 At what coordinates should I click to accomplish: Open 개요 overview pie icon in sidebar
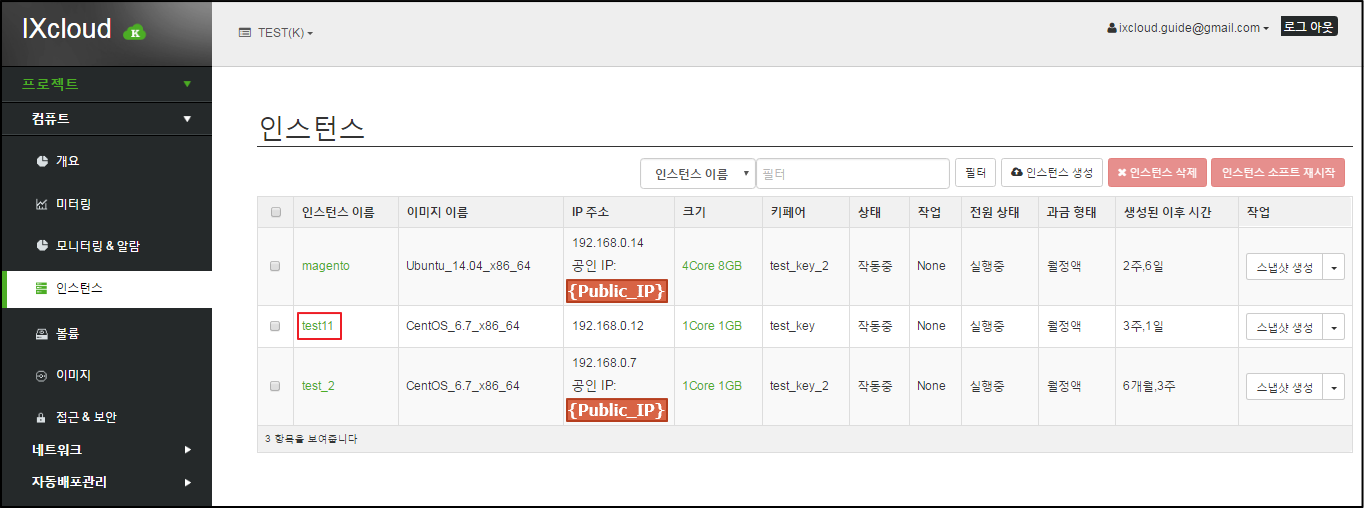(x=42, y=161)
